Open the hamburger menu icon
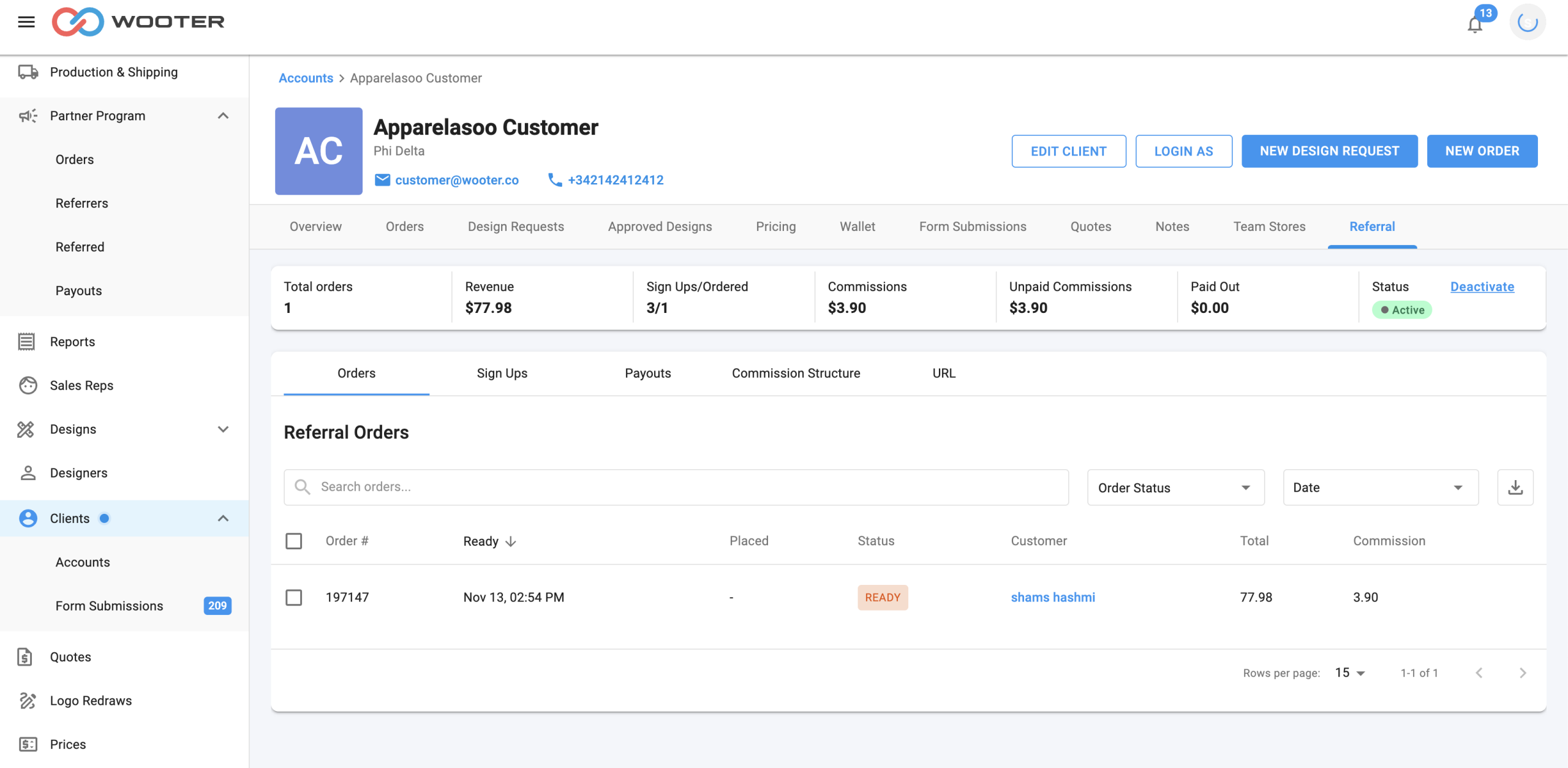Image resolution: width=1568 pixels, height=768 pixels. [x=26, y=22]
